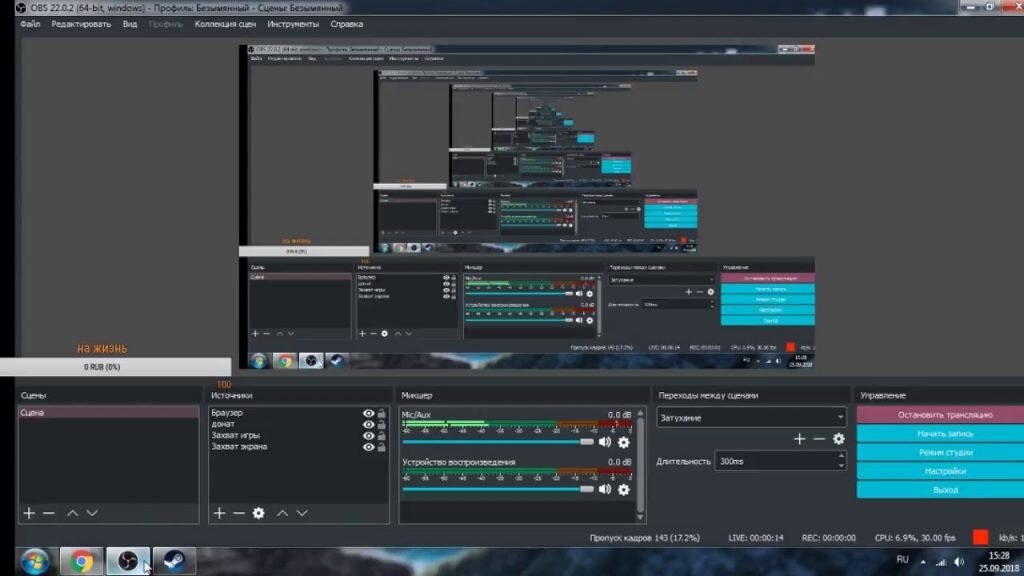1024x576 pixels.
Task: Toggle visibility of донат source
Action: 368,424
